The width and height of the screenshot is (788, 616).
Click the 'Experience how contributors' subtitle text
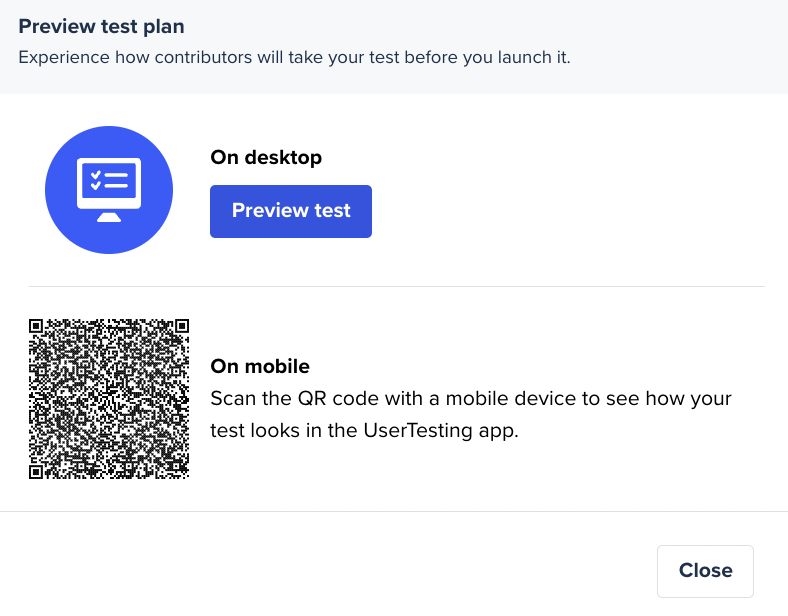(294, 57)
